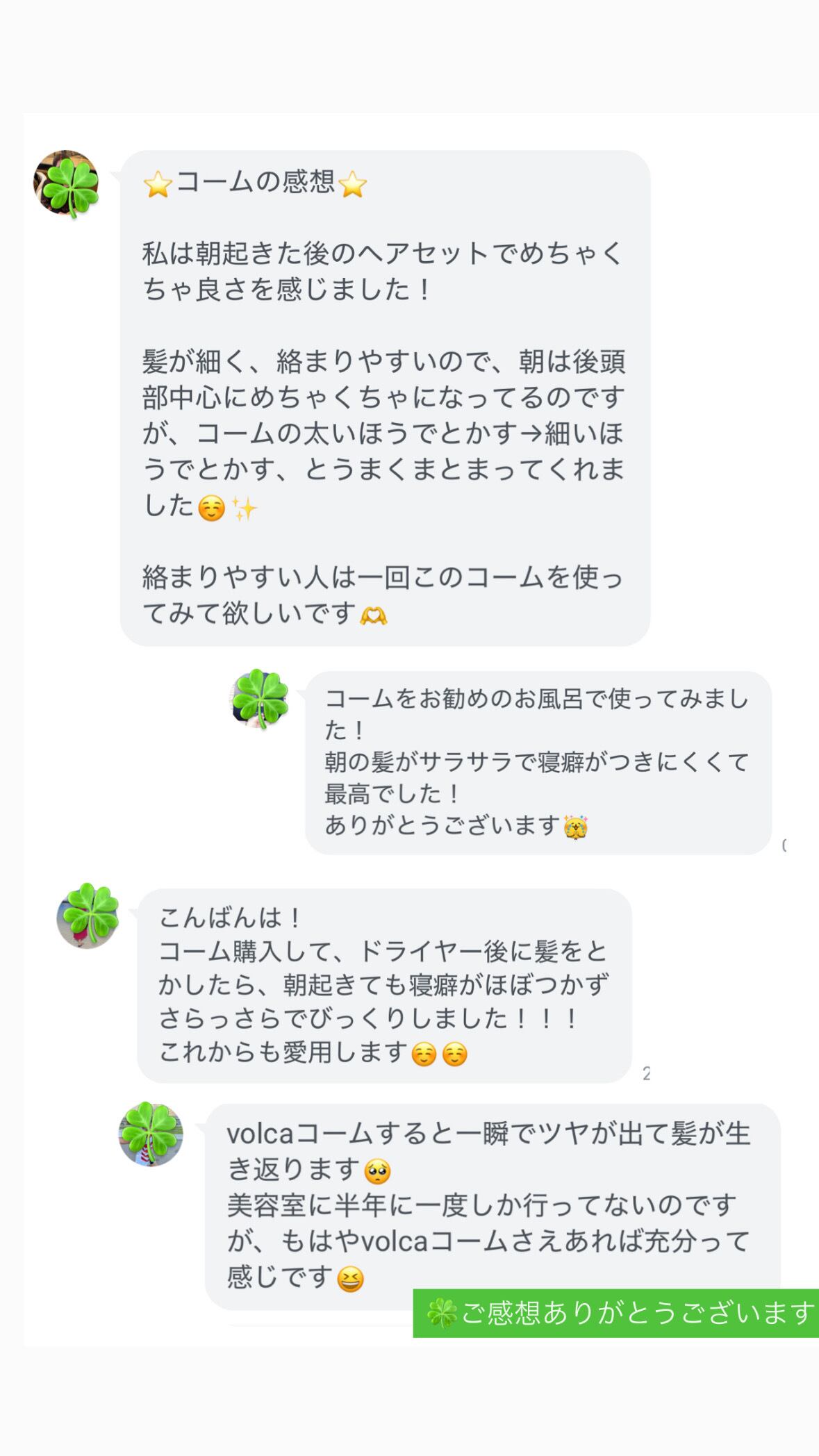The height and width of the screenshot is (1456, 819).
Task: Tap the clover icon in the green banner
Action: pos(442,1314)
